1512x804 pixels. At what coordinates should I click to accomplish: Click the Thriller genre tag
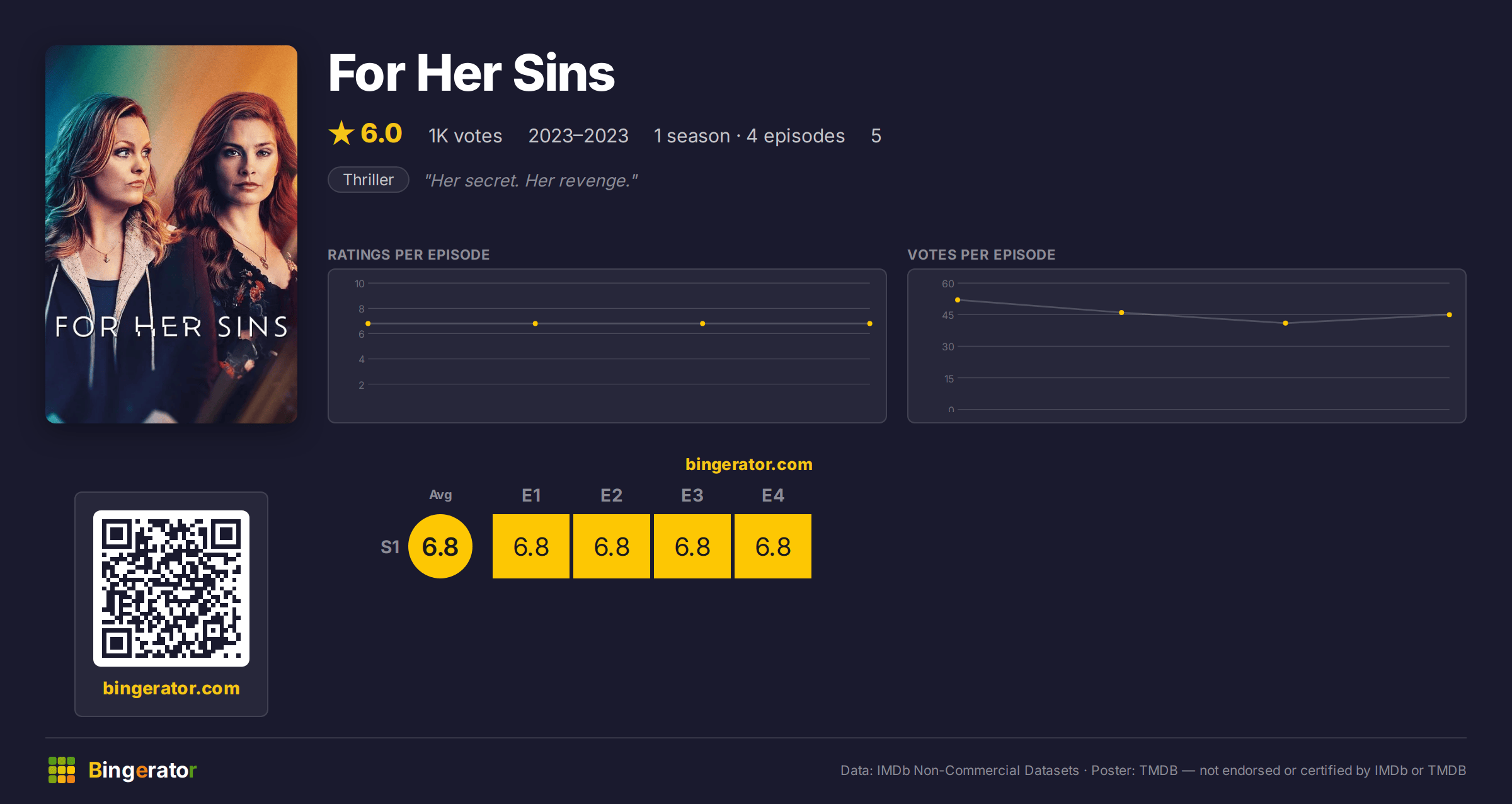(x=369, y=180)
